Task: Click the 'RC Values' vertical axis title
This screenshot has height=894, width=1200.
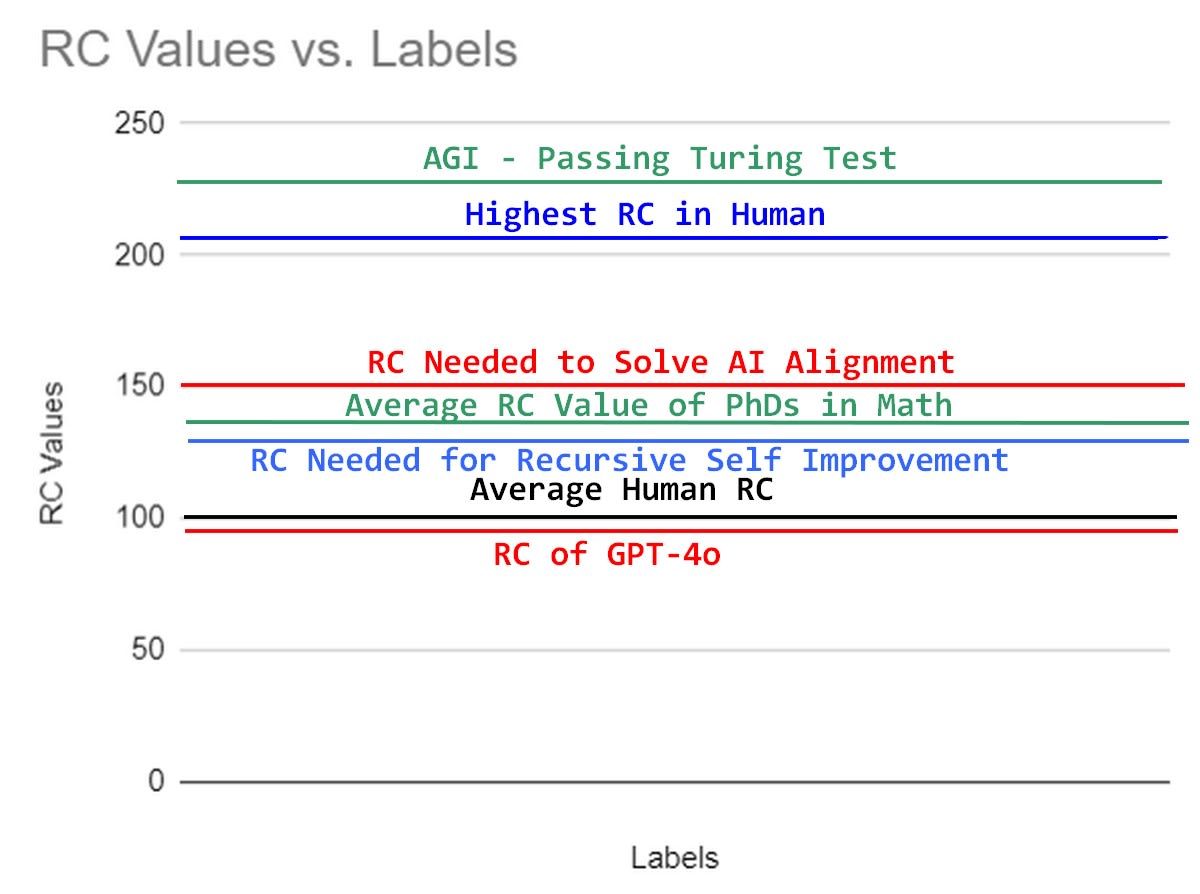Action: [x=52, y=452]
